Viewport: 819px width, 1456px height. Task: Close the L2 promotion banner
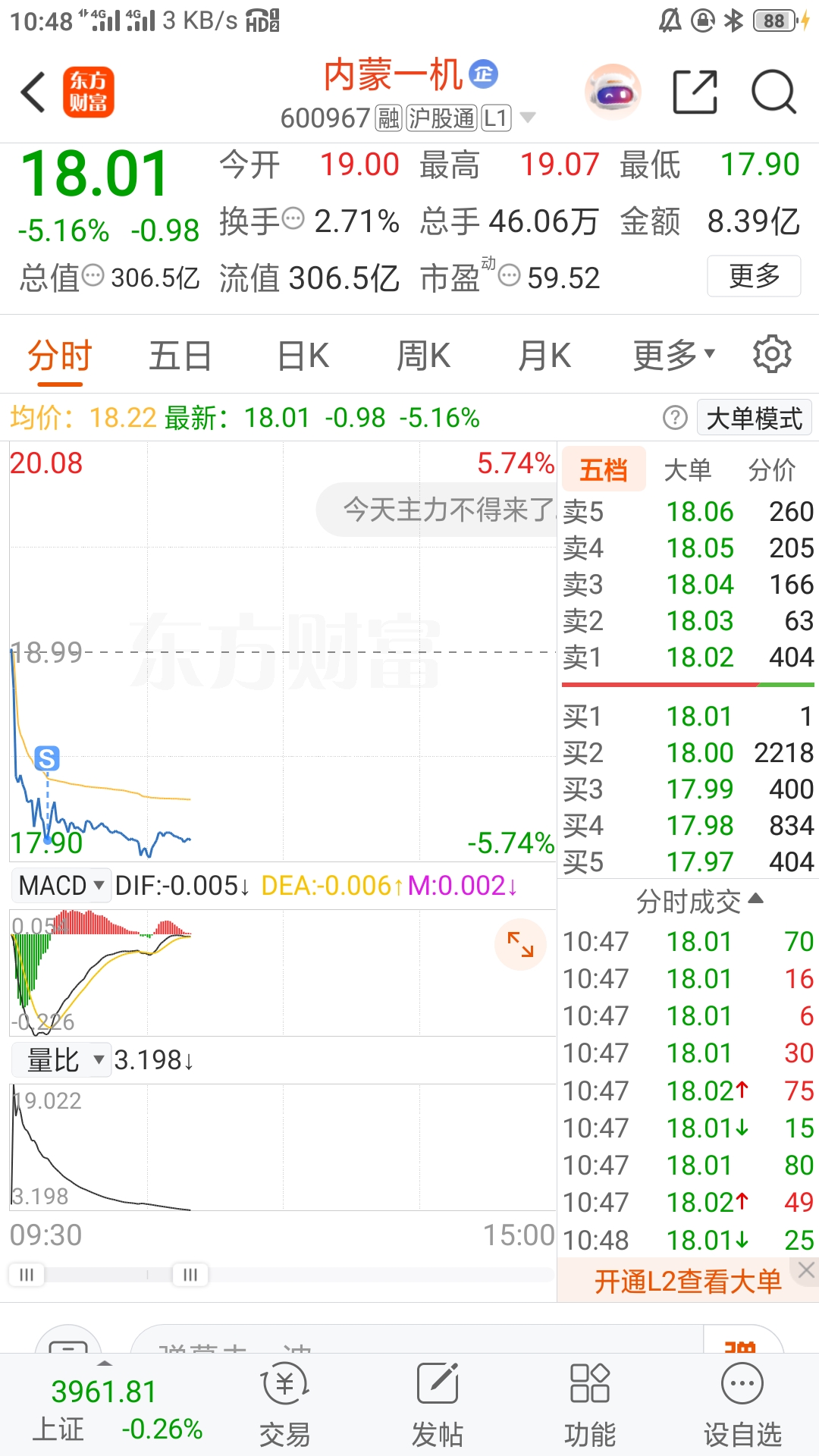[806, 1270]
